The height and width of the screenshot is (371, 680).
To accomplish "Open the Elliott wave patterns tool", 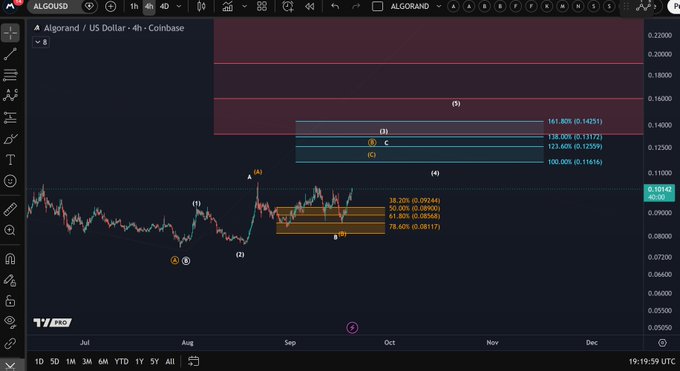I will [10, 95].
